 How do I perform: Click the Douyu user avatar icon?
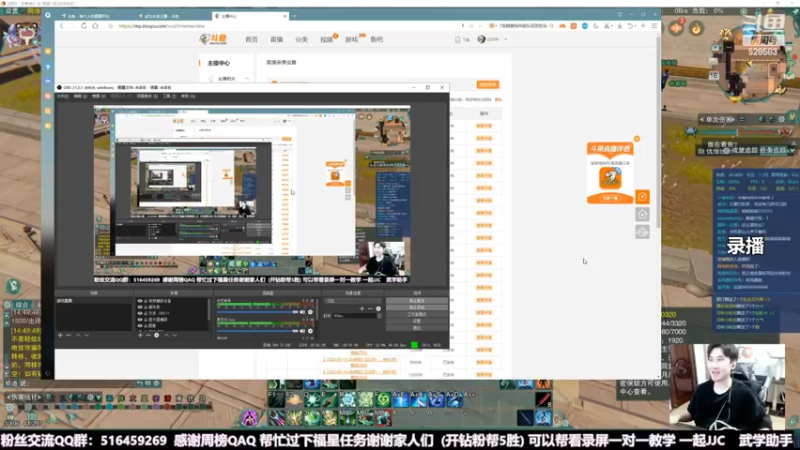(481, 39)
